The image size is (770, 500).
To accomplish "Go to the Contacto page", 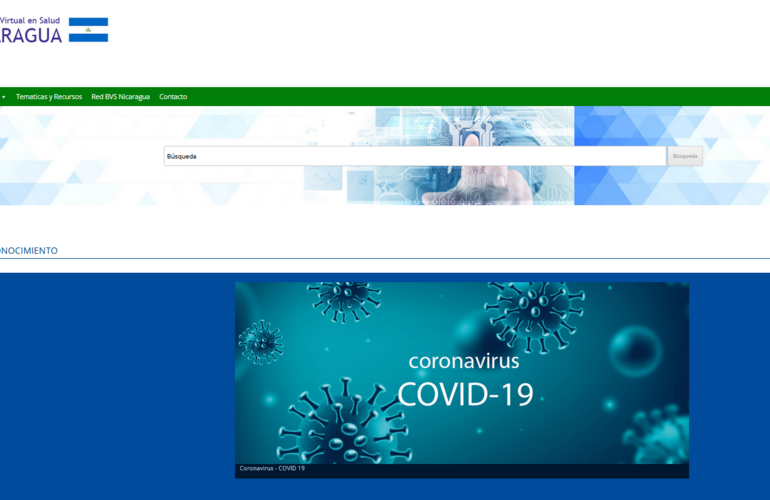I will pos(173,97).
